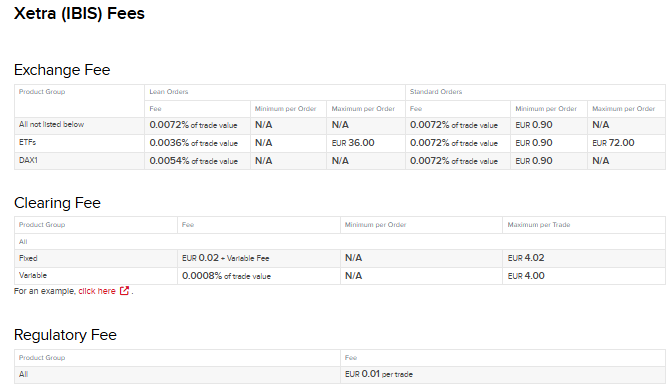Click the 'Fixed' clearing fee row label
Screen dimensions: 671x388
pos(28,258)
